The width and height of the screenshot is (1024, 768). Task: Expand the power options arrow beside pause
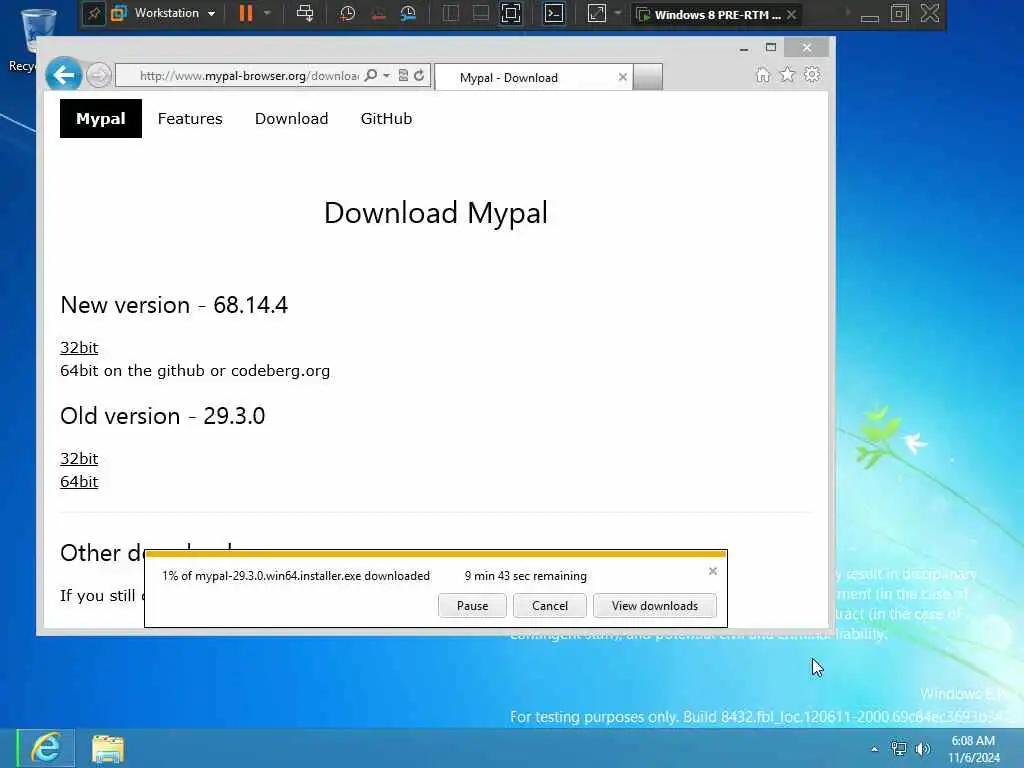tap(266, 13)
